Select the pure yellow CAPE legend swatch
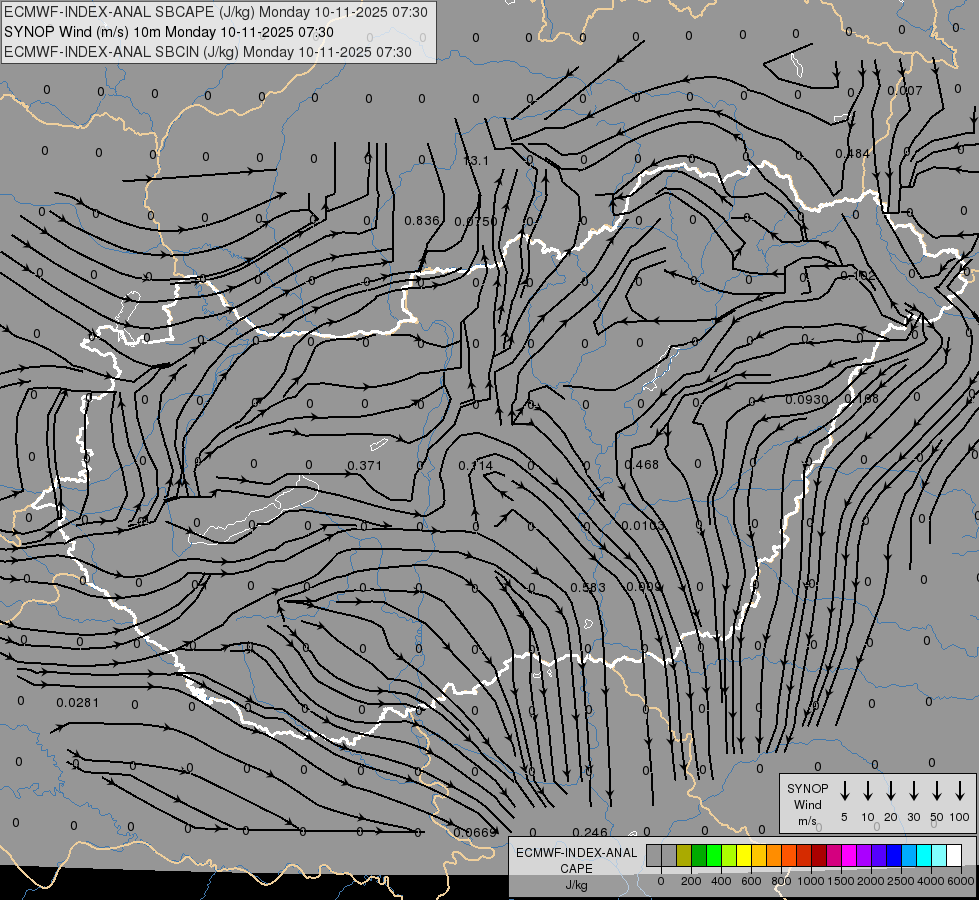This screenshot has width=979, height=900. click(744, 855)
